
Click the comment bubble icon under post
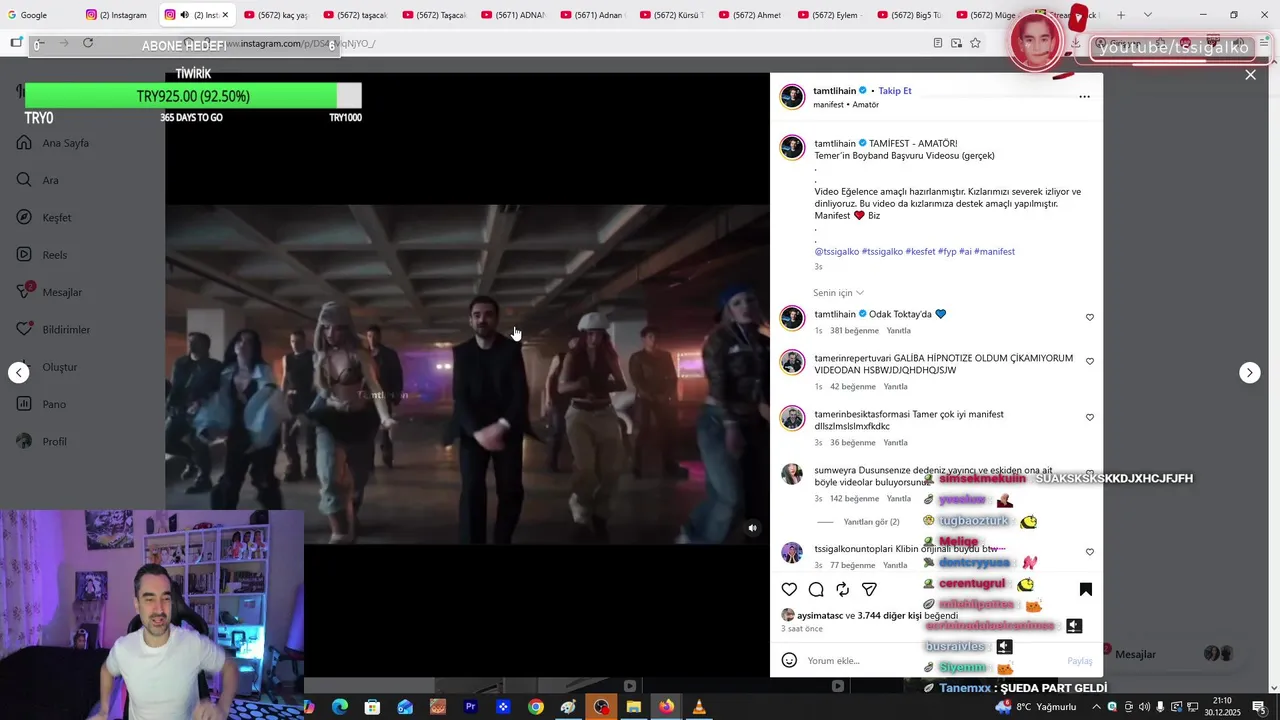pyautogui.click(x=816, y=589)
